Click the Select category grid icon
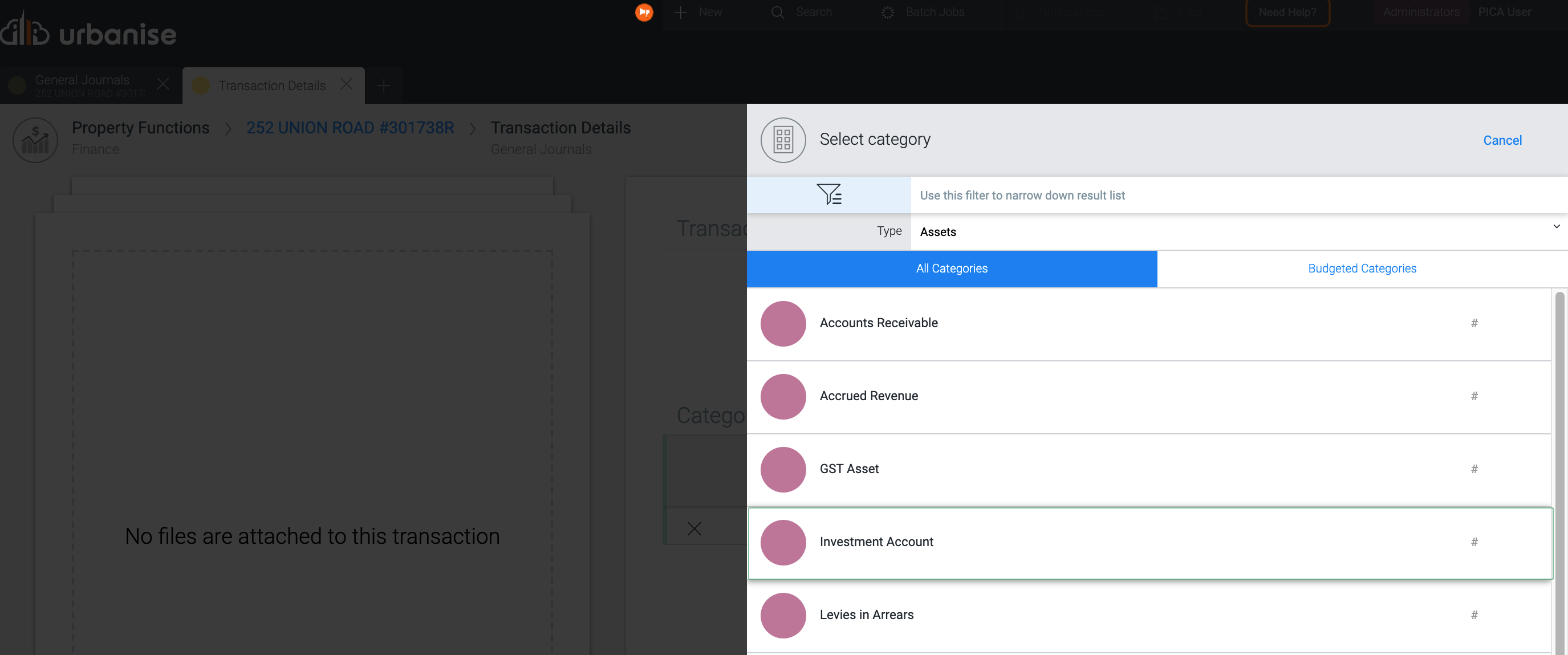The width and height of the screenshot is (1568, 655). (783, 140)
